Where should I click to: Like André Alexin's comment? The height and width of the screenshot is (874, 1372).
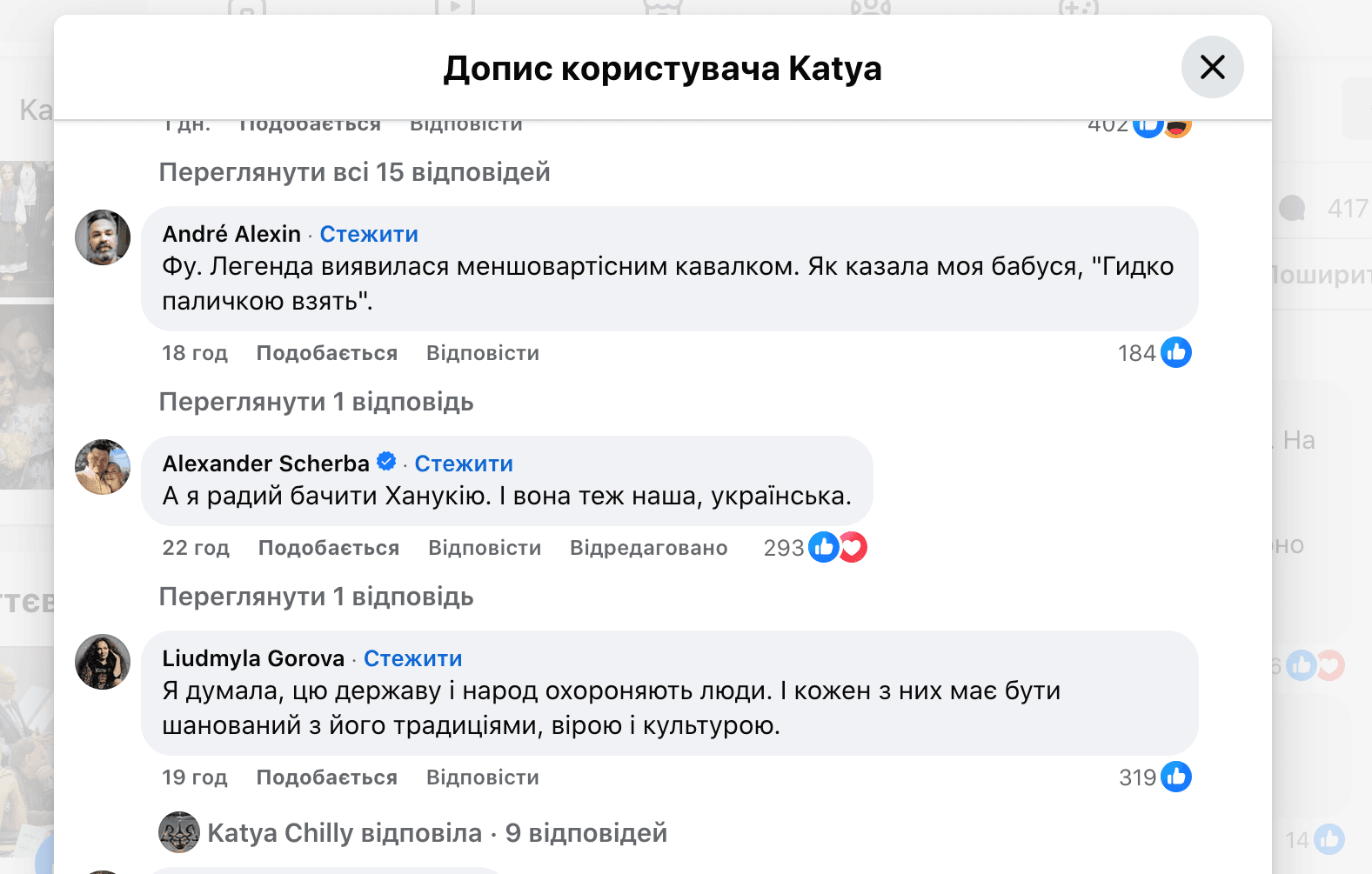pyautogui.click(x=326, y=353)
